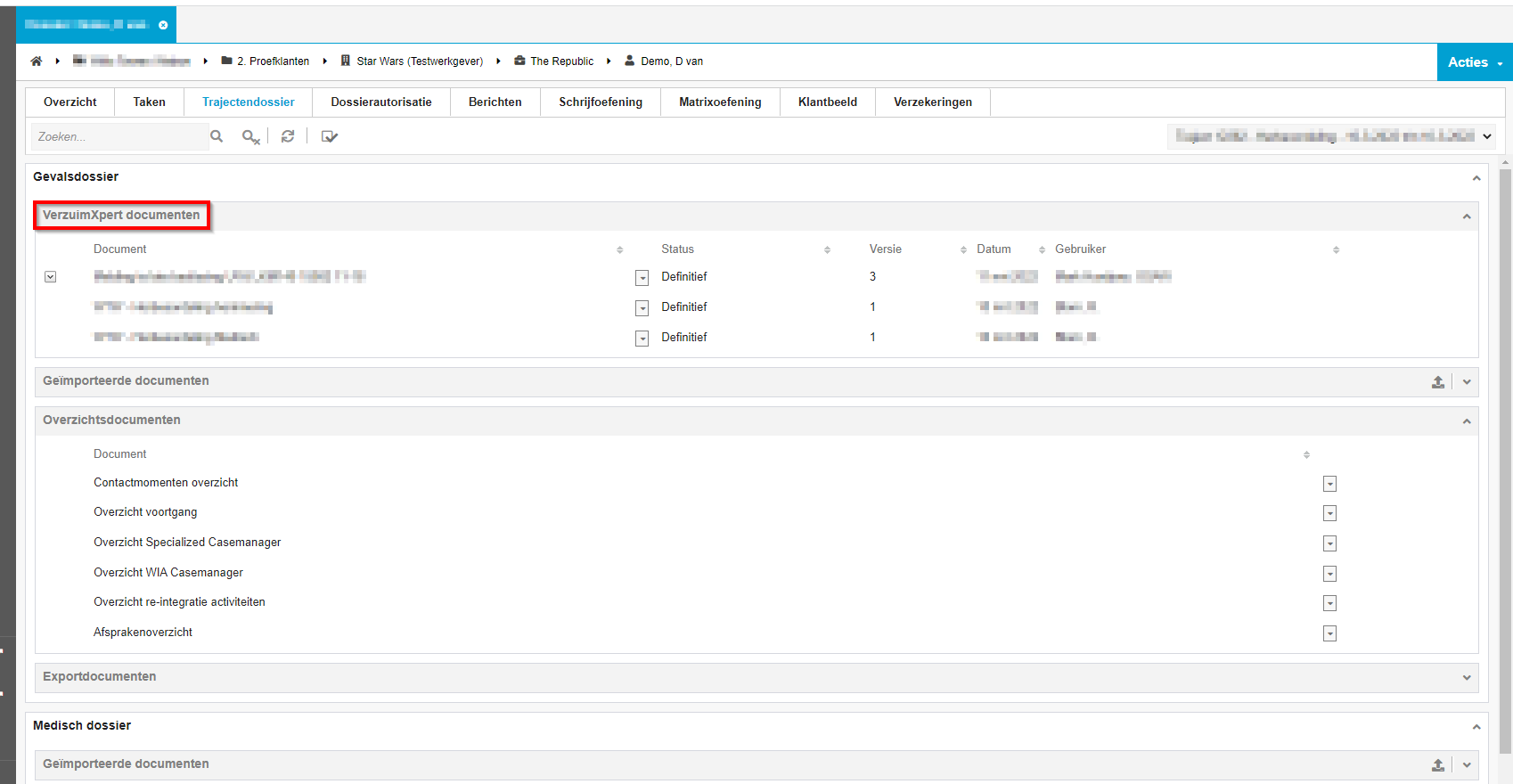Open the Overzicht voortgang document

pos(145,512)
